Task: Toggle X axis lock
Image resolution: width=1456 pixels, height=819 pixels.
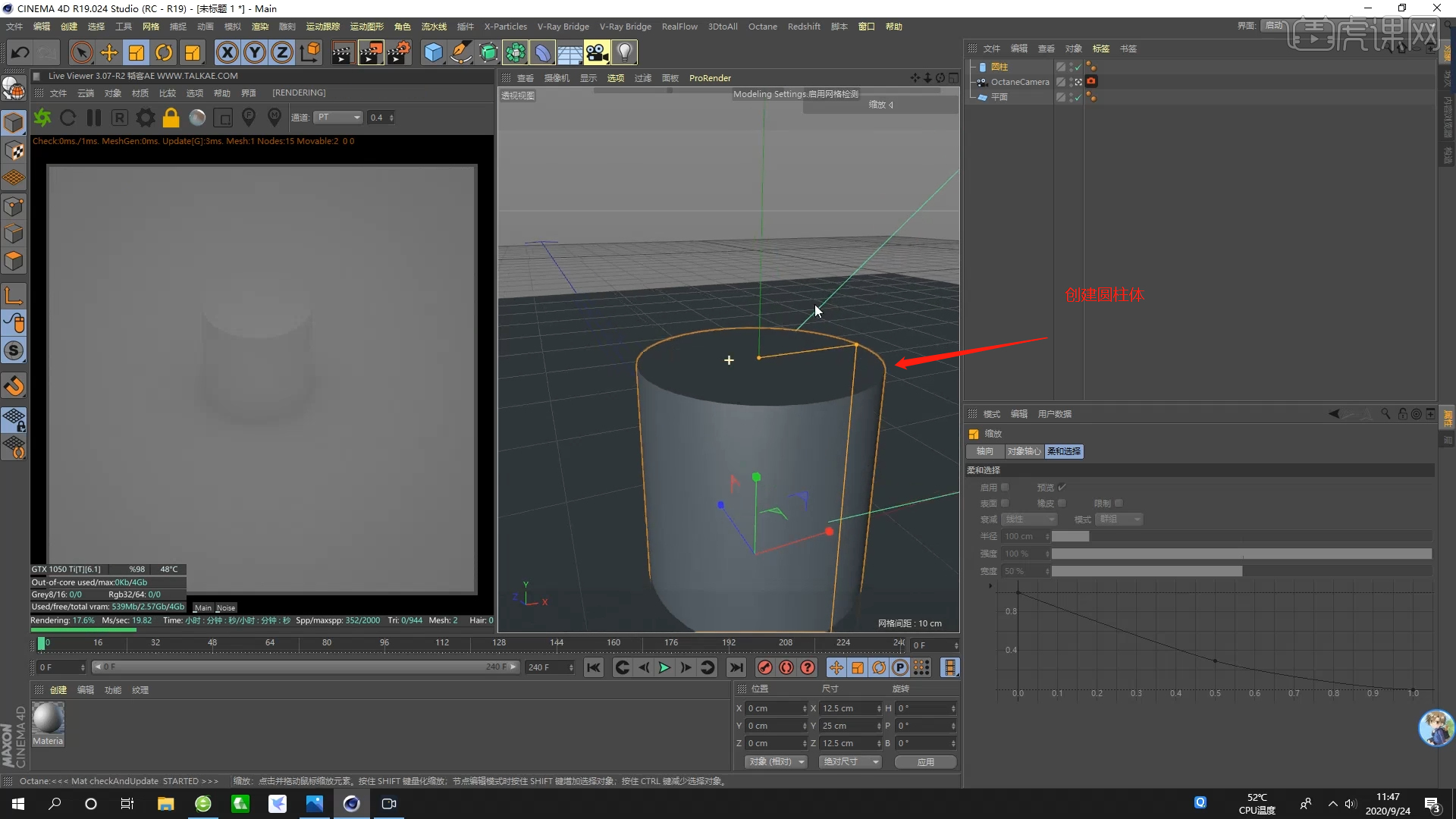Action: point(227,52)
